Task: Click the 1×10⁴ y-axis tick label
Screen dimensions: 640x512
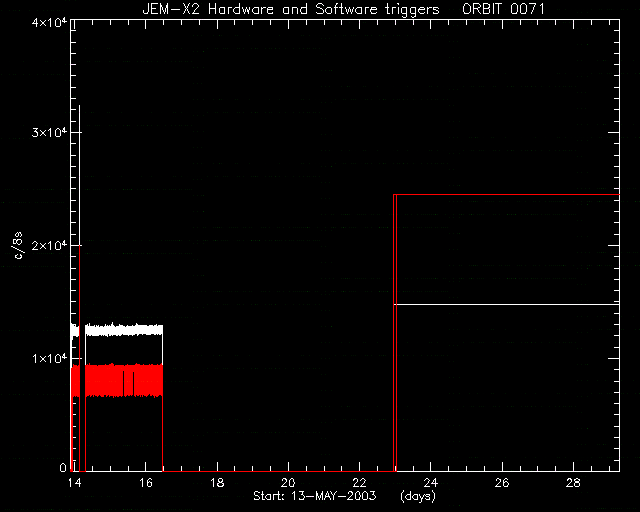Action: click(49, 358)
